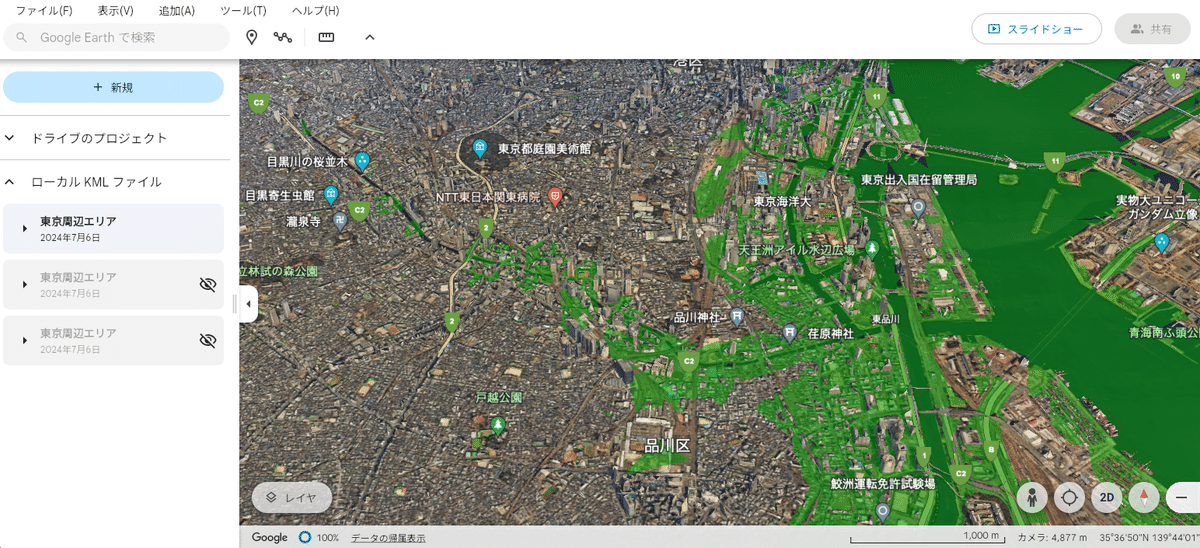Collapse the side panel arrow handle
The image size is (1200, 548).
coord(248,304)
